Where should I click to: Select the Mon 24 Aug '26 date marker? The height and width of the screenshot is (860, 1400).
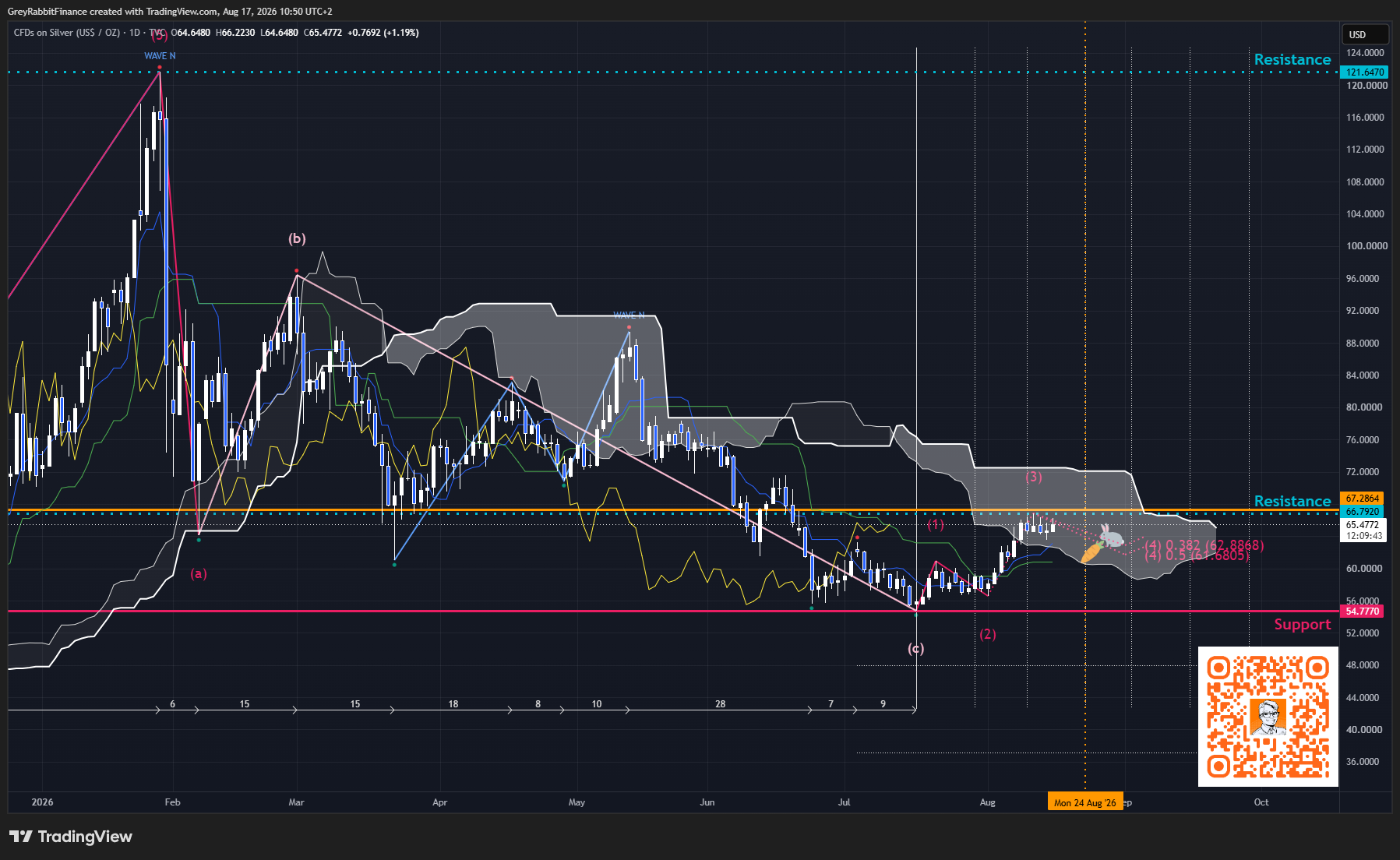[1084, 802]
